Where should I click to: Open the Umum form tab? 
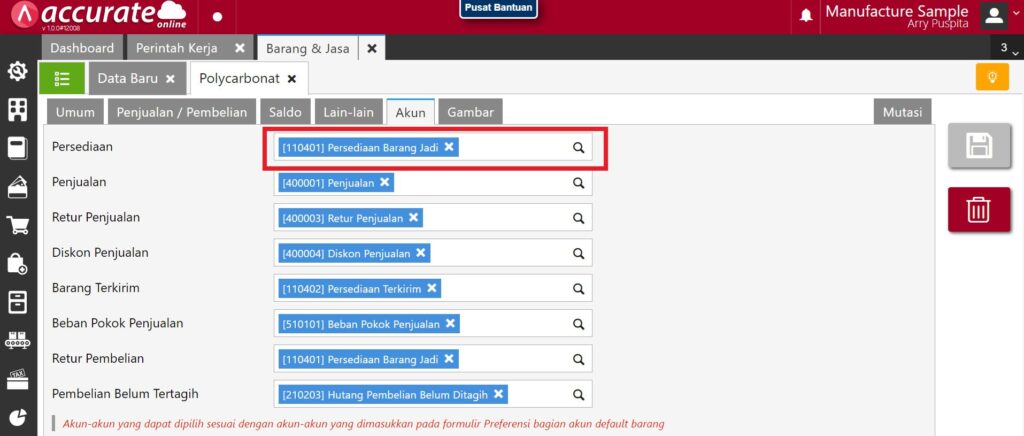point(75,112)
